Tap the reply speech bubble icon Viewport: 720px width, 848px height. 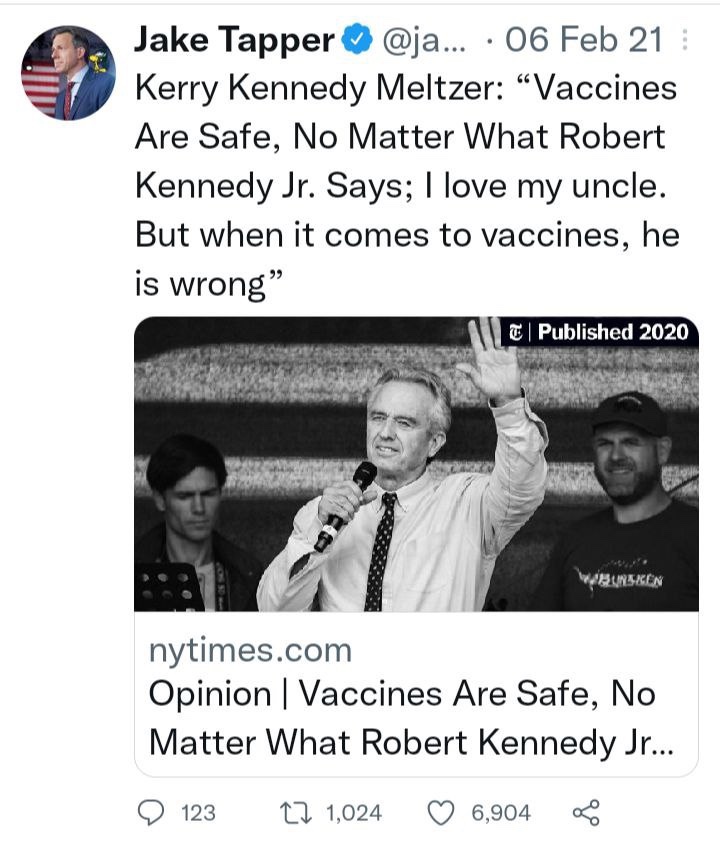(154, 812)
